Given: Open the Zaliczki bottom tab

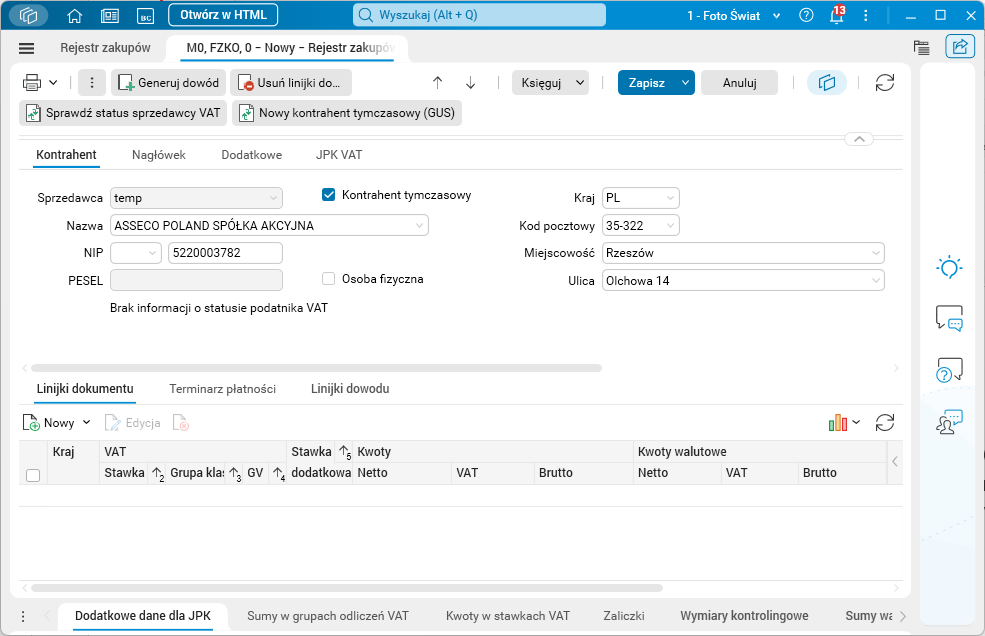Looking at the screenshot, I should coord(624,616).
